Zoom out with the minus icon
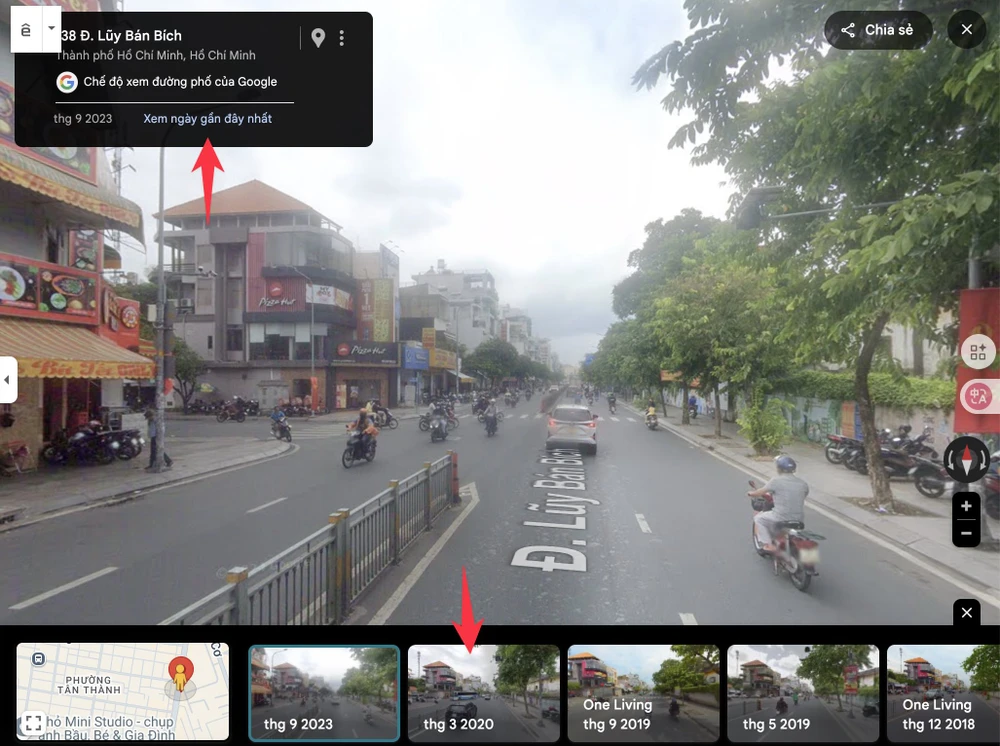This screenshot has width=1000, height=746. [965, 533]
